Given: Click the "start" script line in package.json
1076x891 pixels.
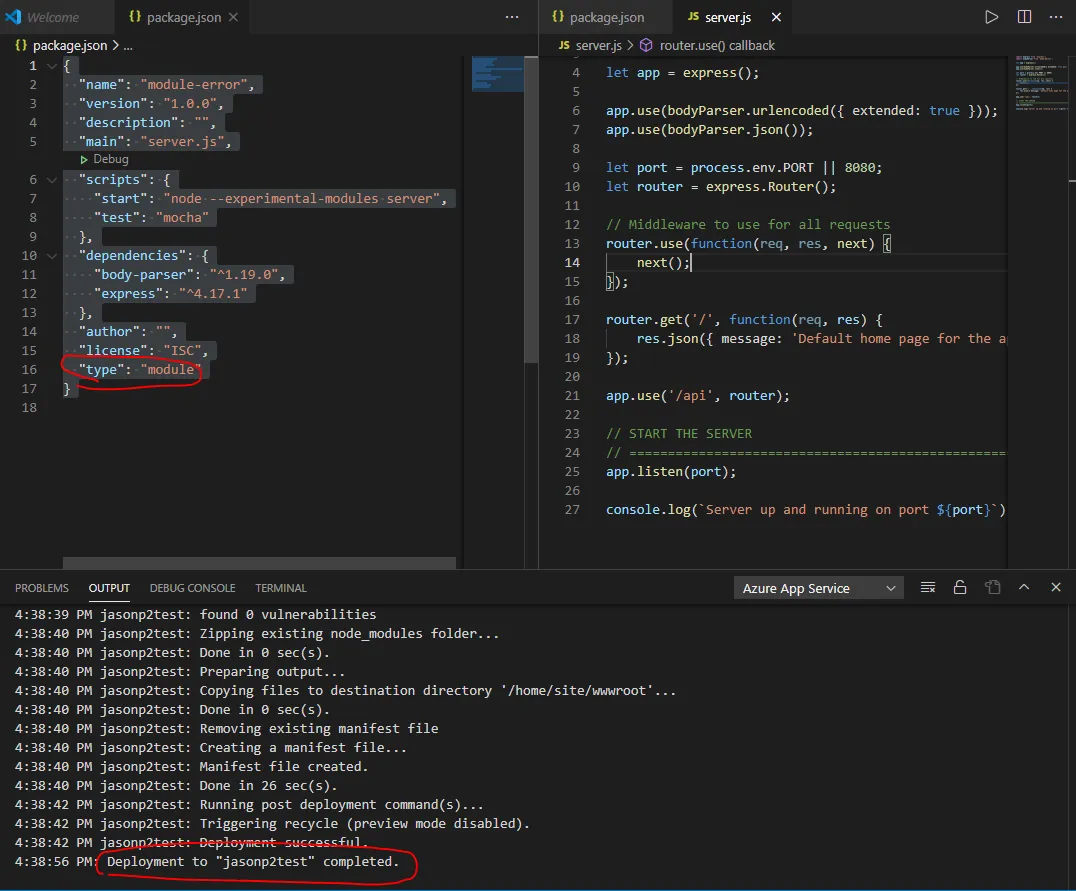Looking at the screenshot, I should pyautogui.click(x=270, y=198).
